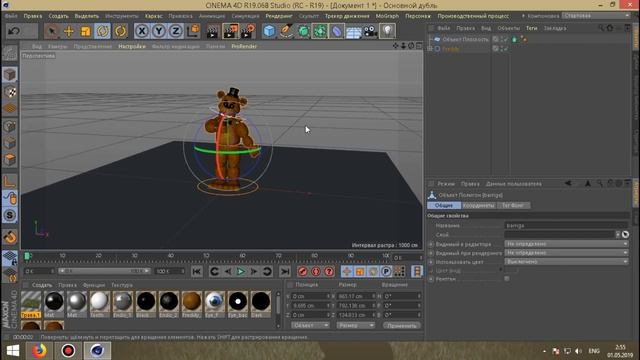Select Texture mode checkered icon
Image resolution: width=640 pixels, height=360 pixels.
tap(10, 92)
